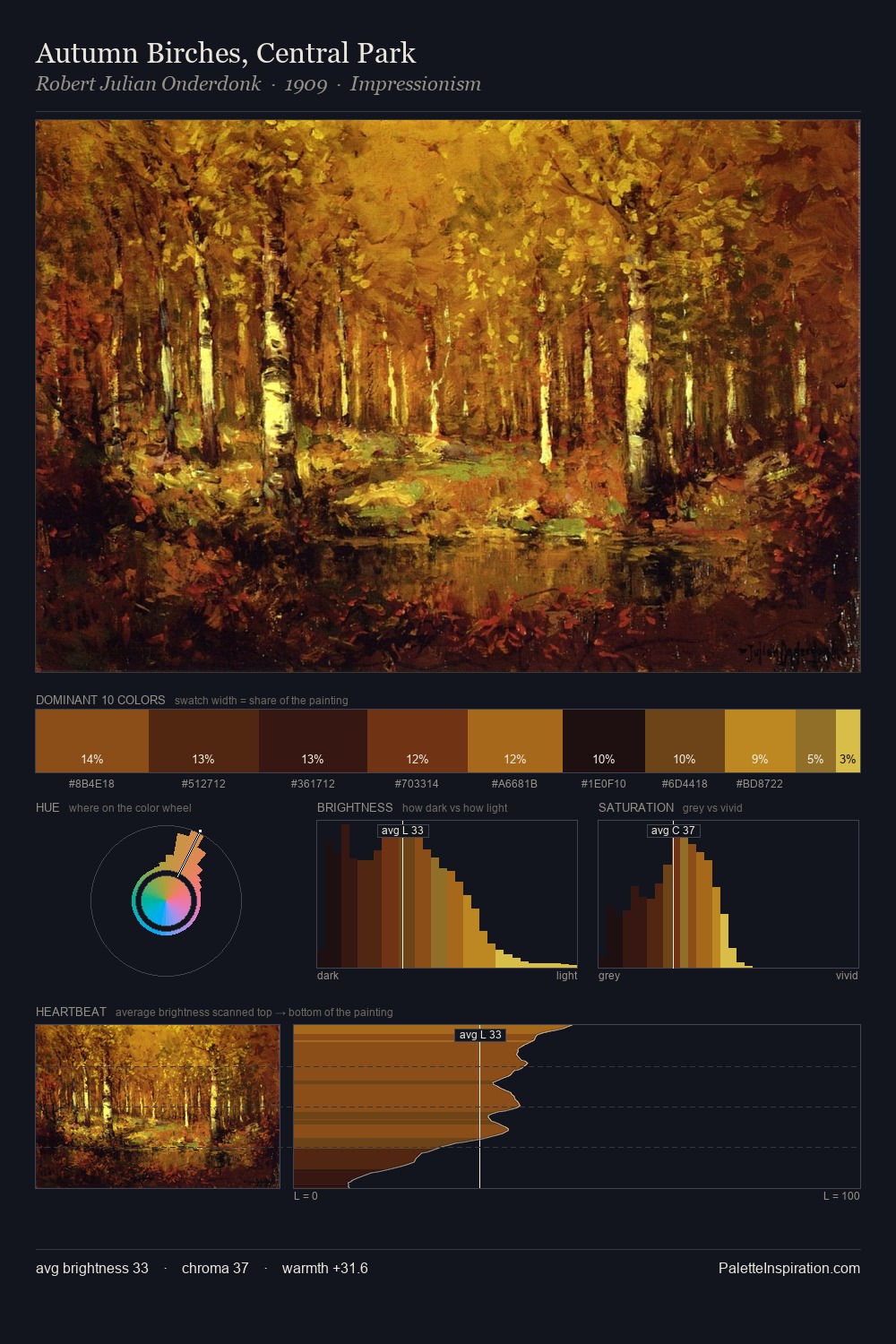Click the footer text avg brightness 33

coord(92,1268)
